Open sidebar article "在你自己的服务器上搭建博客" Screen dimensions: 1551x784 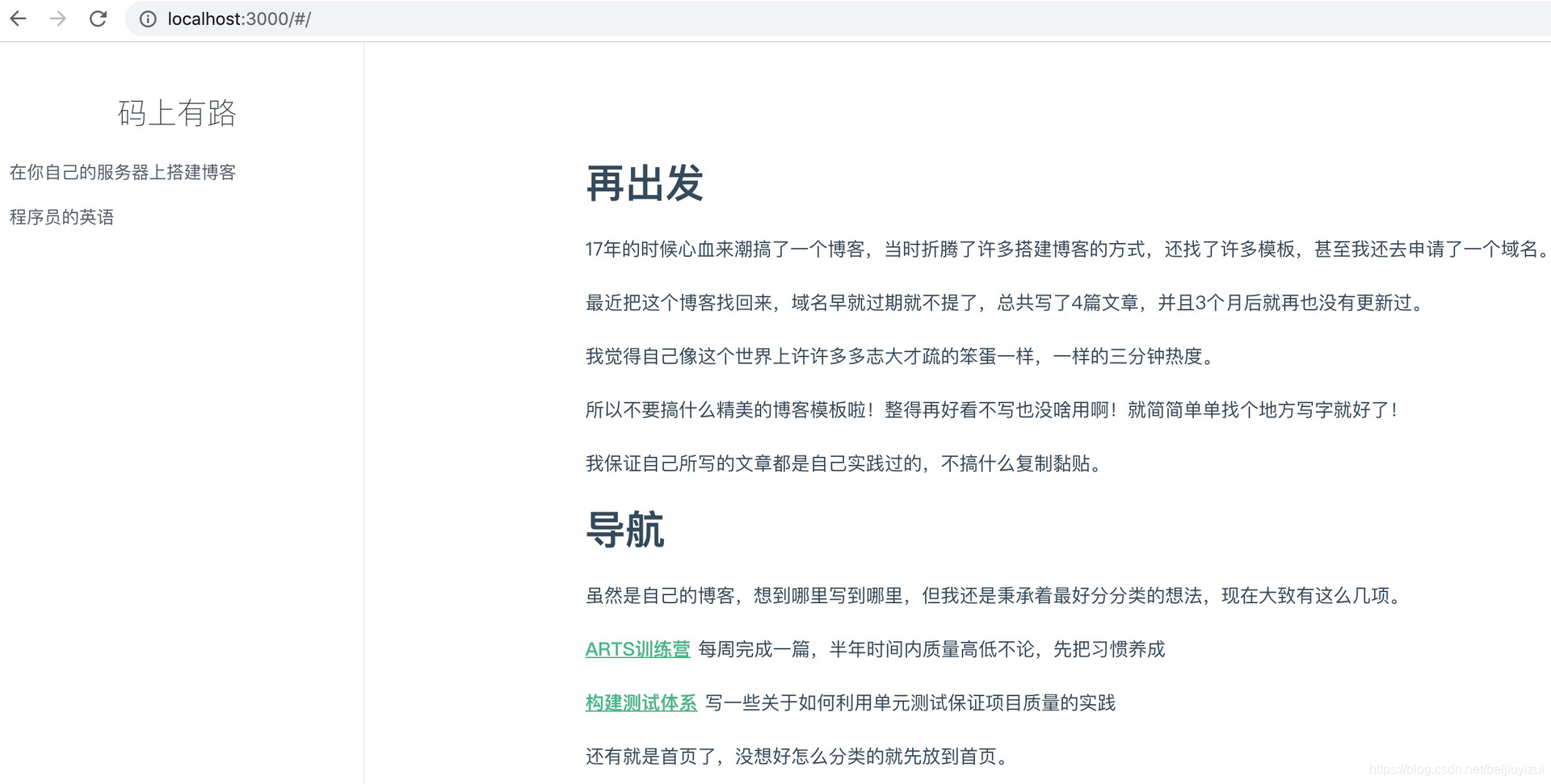123,172
